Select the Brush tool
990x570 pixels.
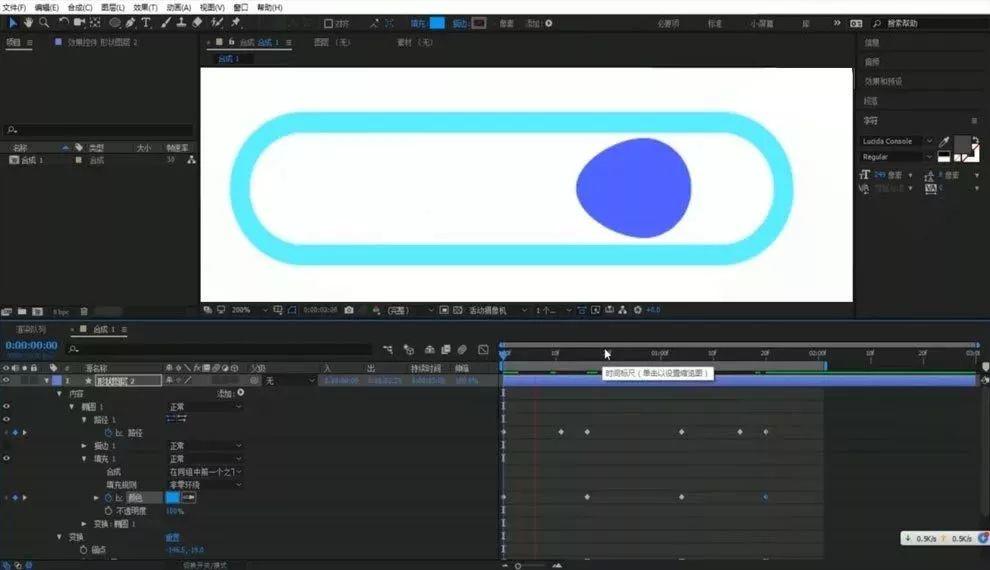coord(165,23)
